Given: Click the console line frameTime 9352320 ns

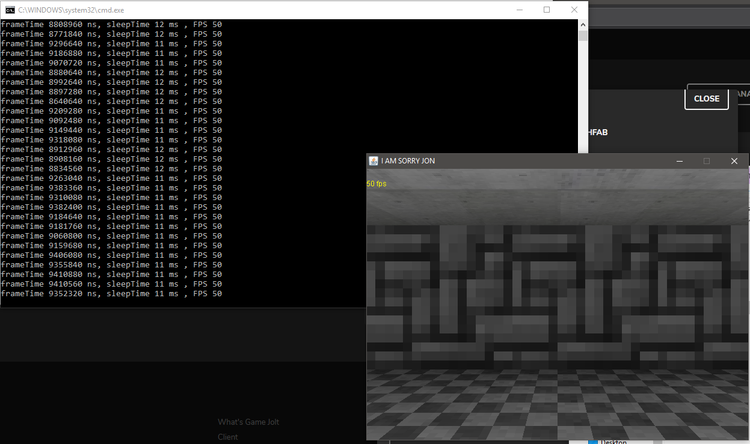Looking at the screenshot, I should click(111, 293).
